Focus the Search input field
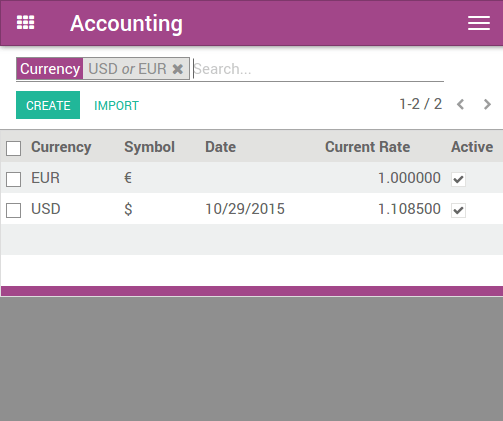The width and height of the screenshot is (503, 421). click(x=318, y=69)
